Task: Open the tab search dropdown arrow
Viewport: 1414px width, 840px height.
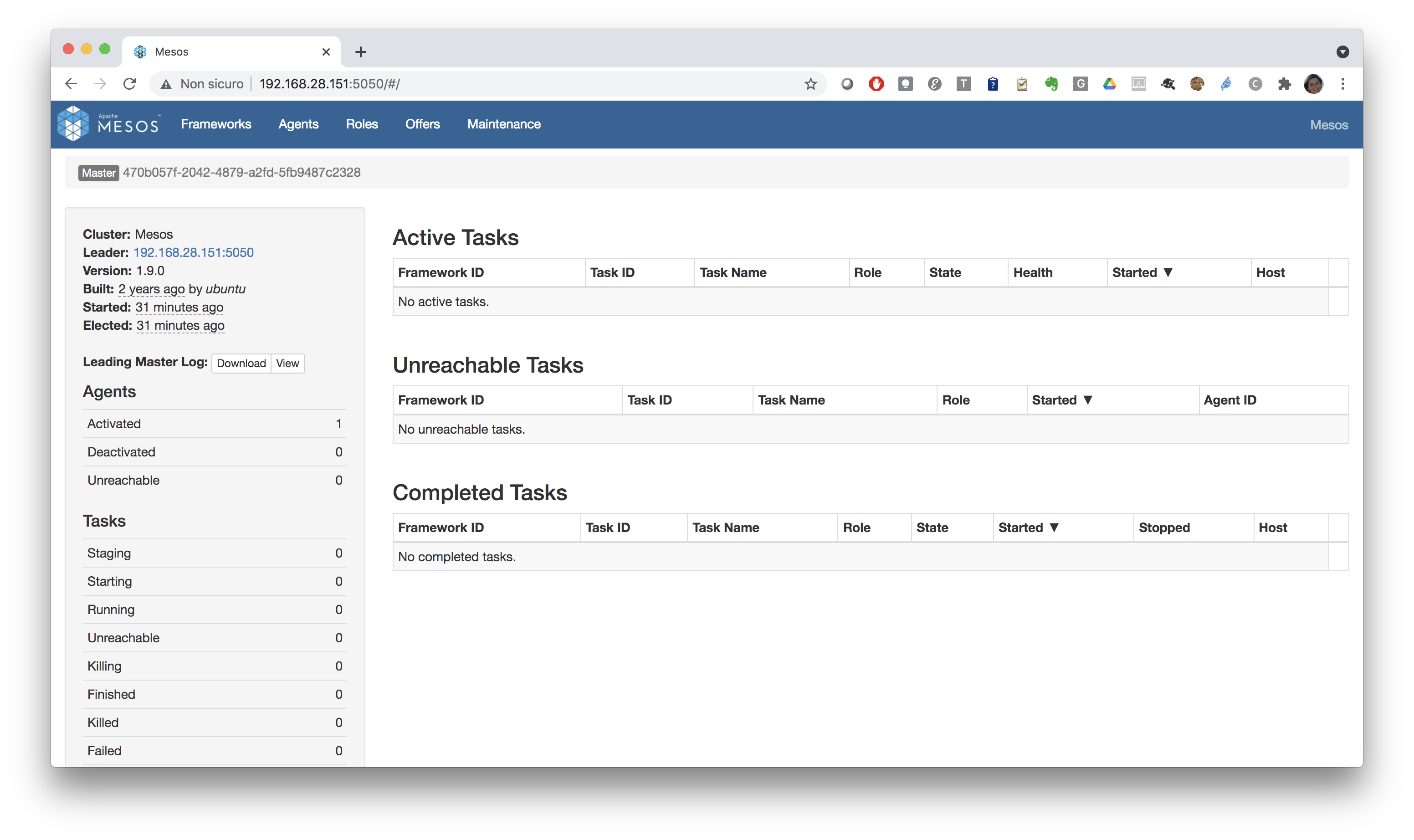Action: coord(1342,52)
